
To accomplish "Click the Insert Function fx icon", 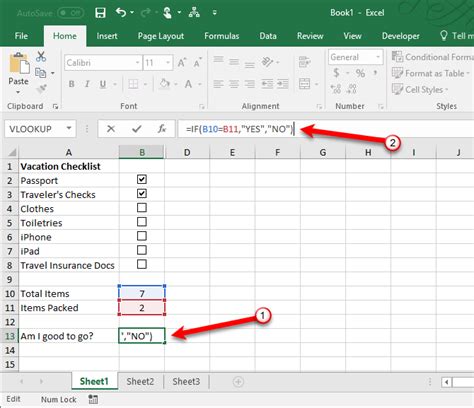I will (162, 129).
